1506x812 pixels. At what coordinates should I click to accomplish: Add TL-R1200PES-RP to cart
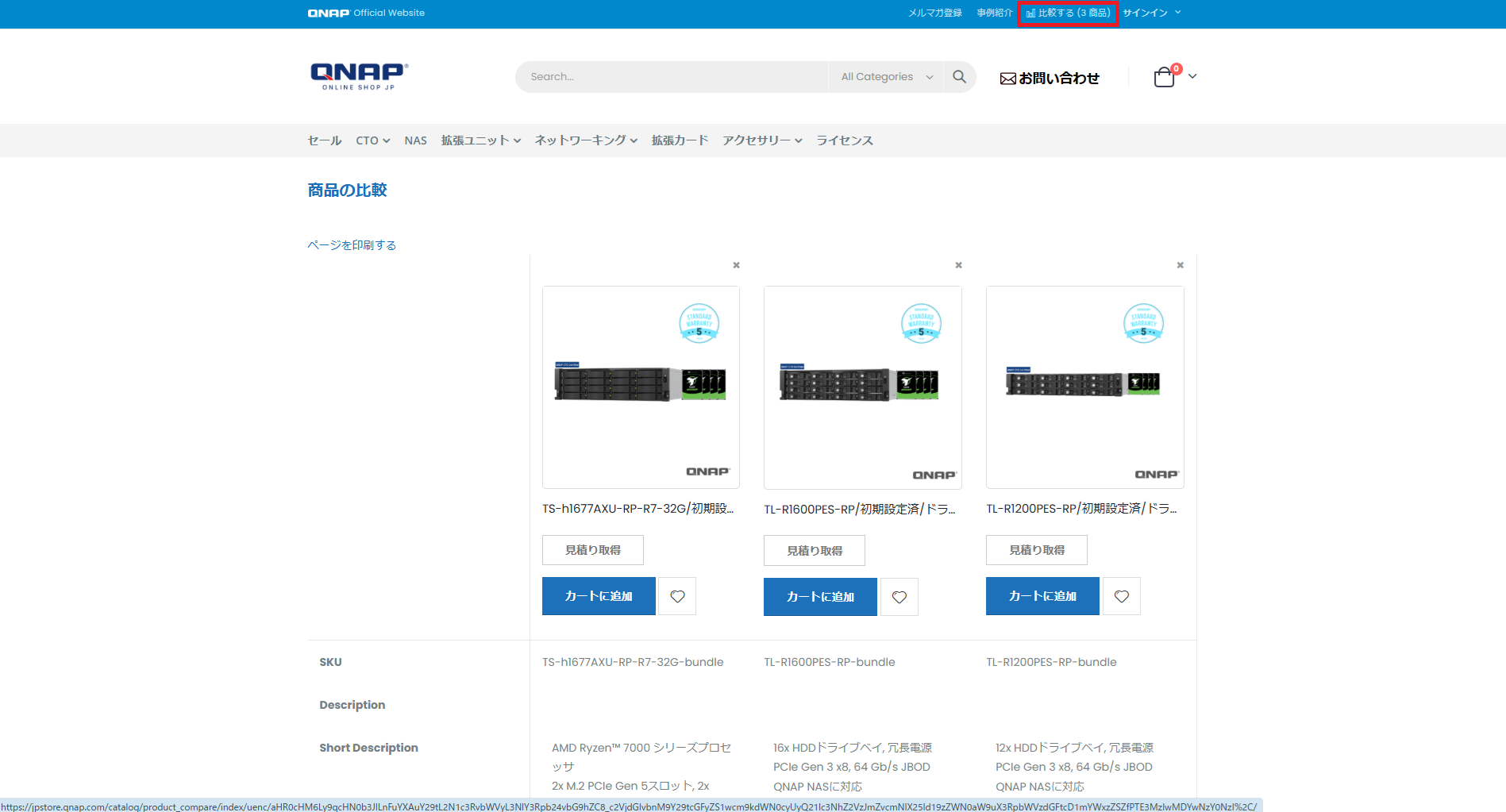(1042, 596)
